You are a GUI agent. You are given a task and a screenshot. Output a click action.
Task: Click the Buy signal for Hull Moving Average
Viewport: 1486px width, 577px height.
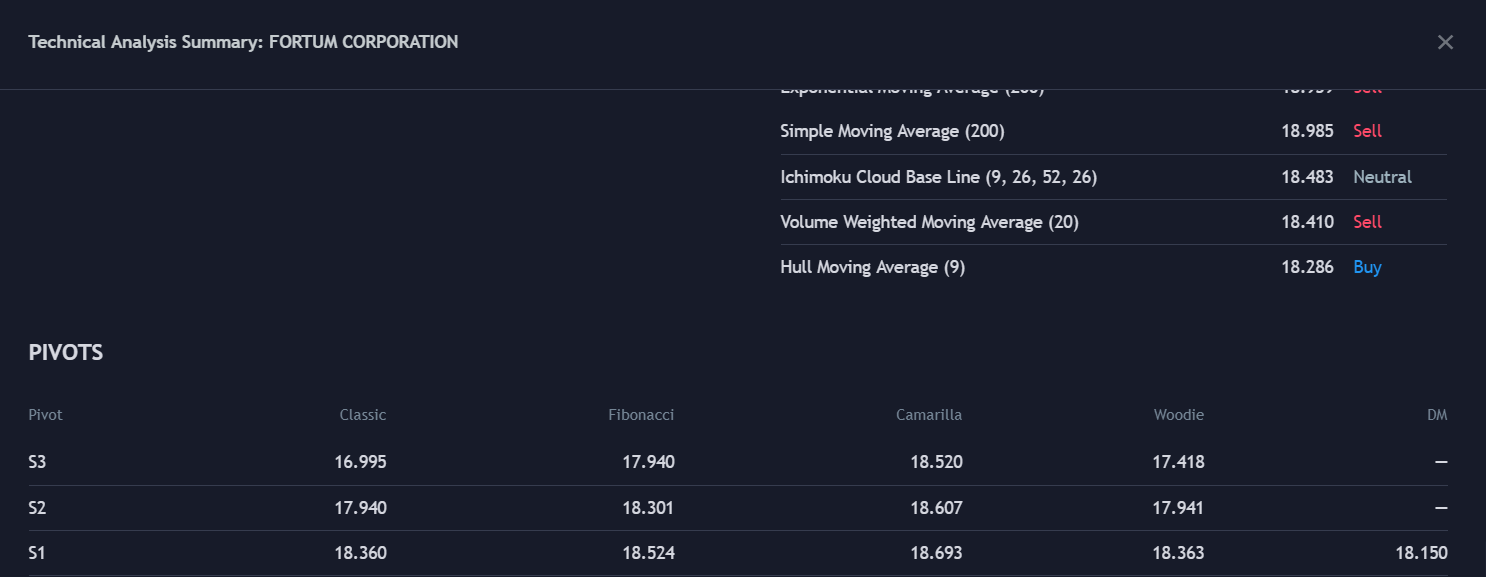1367,267
